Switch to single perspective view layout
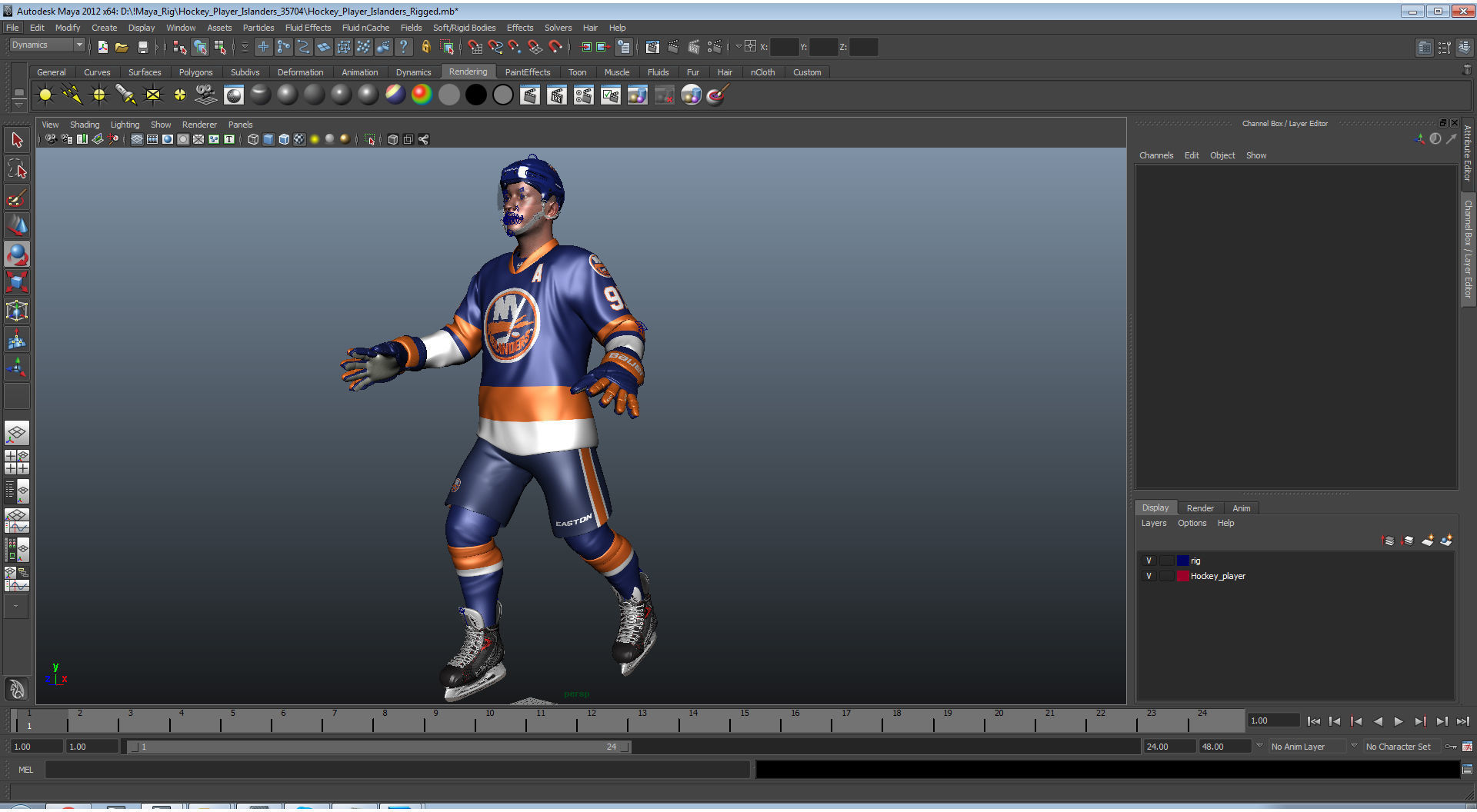The image size is (1477, 812). [17, 433]
